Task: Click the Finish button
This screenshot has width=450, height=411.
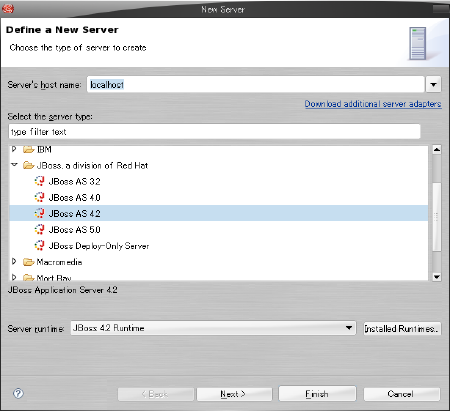Action: (317, 394)
